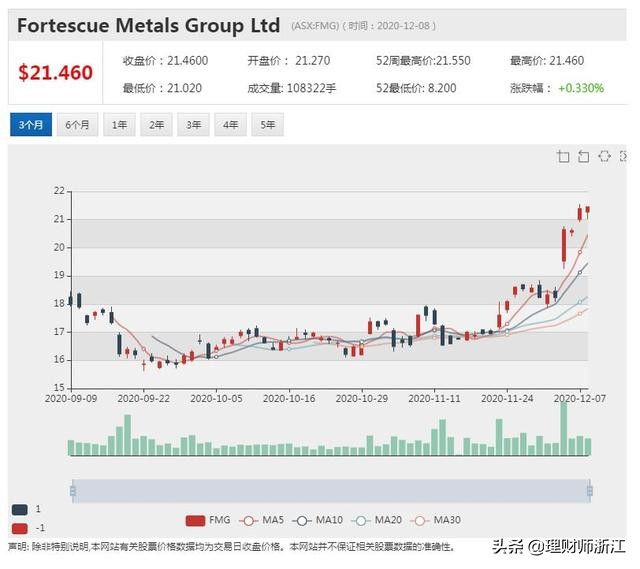The height and width of the screenshot is (569, 640).
Task: Click the 15 y-axis label
Action: [x=59, y=387]
